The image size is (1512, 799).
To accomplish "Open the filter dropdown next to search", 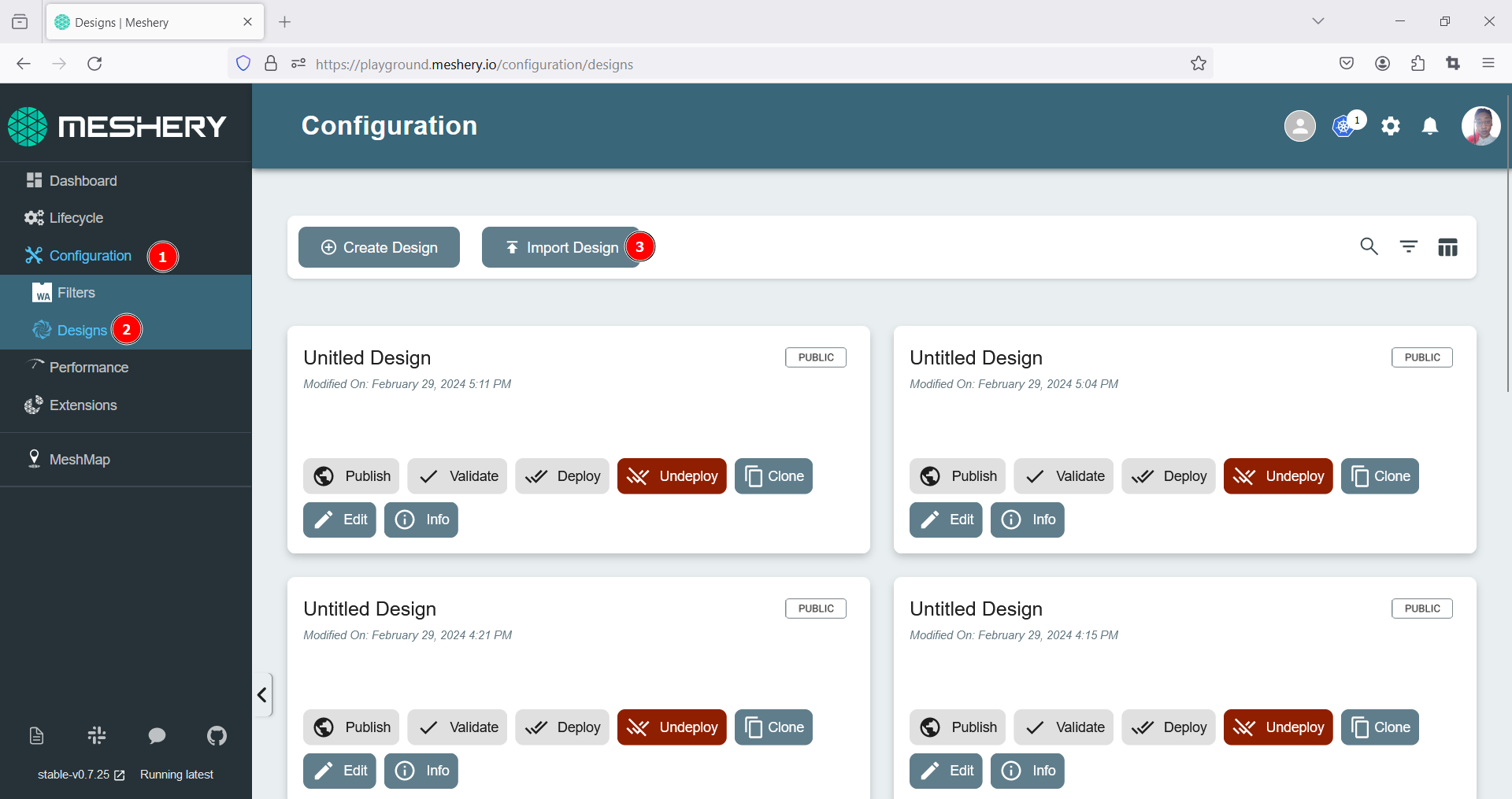I will 1409,246.
